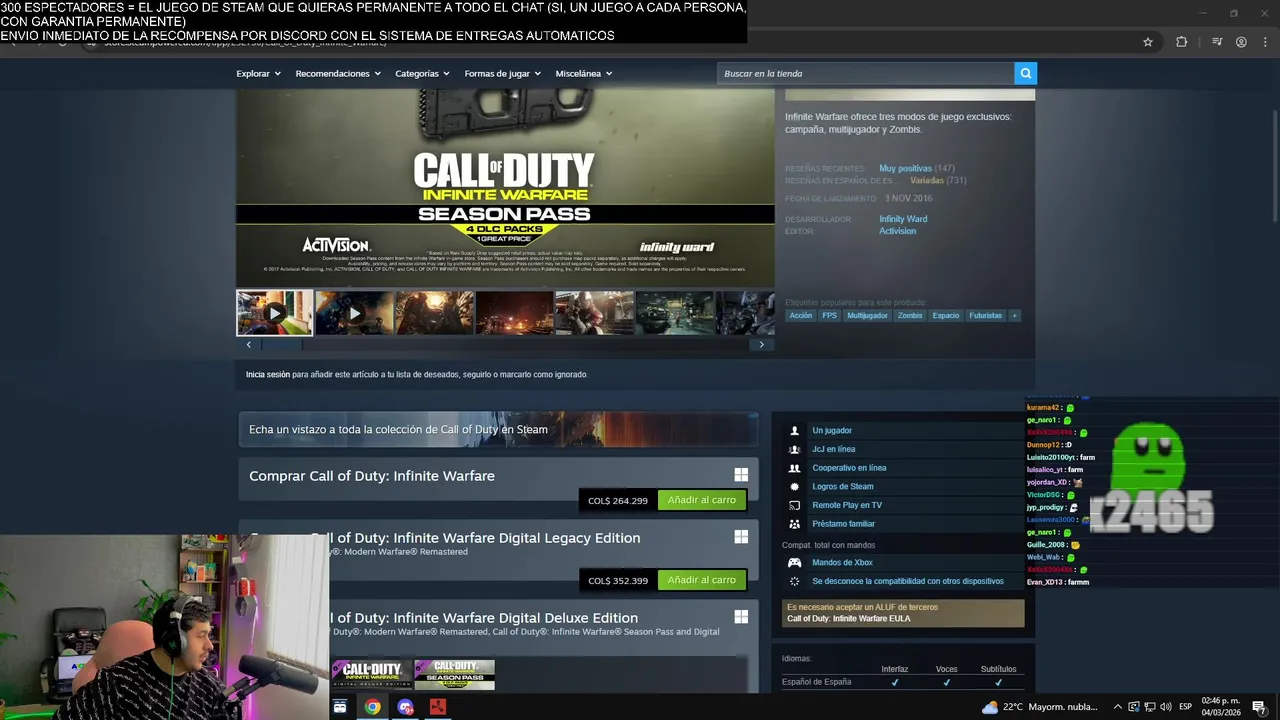Open the Chrome extensions puzzle icon
1280x720 pixels.
[x=1181, y=42]
